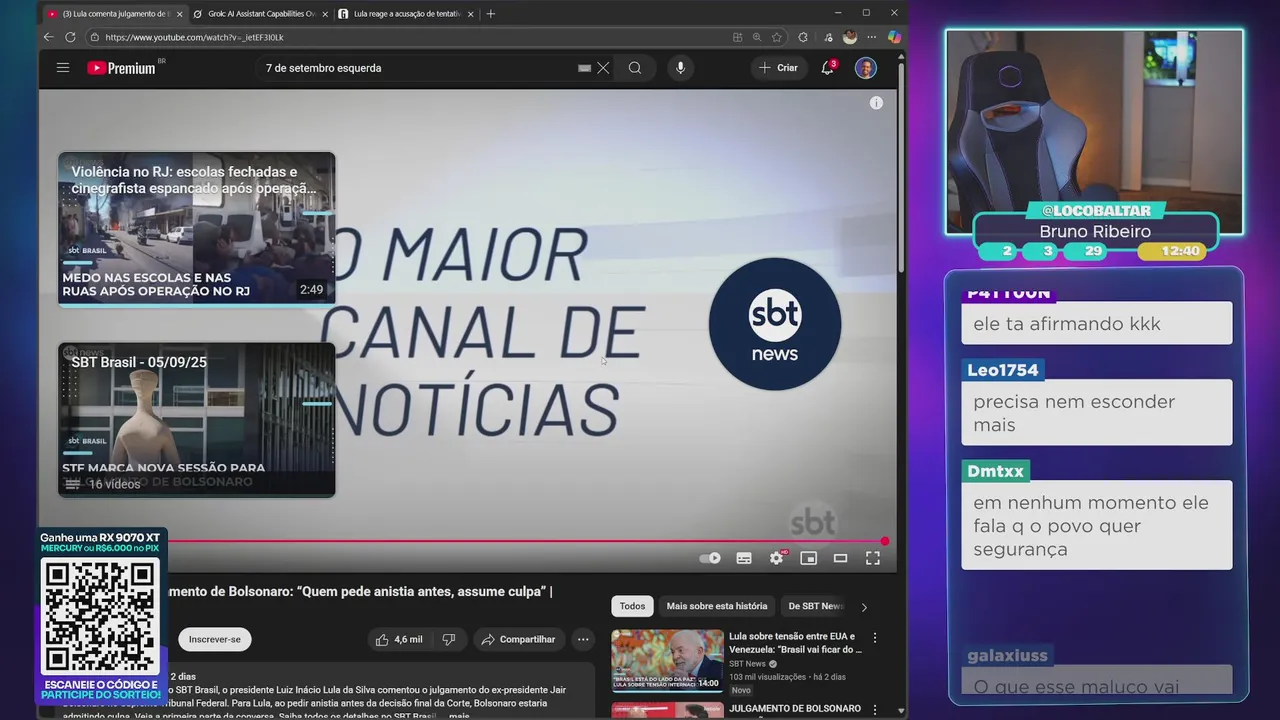Open the YouTube hamburger guide menu
The width and height of the screenshot is (1280, 720).
click(63, 68)
